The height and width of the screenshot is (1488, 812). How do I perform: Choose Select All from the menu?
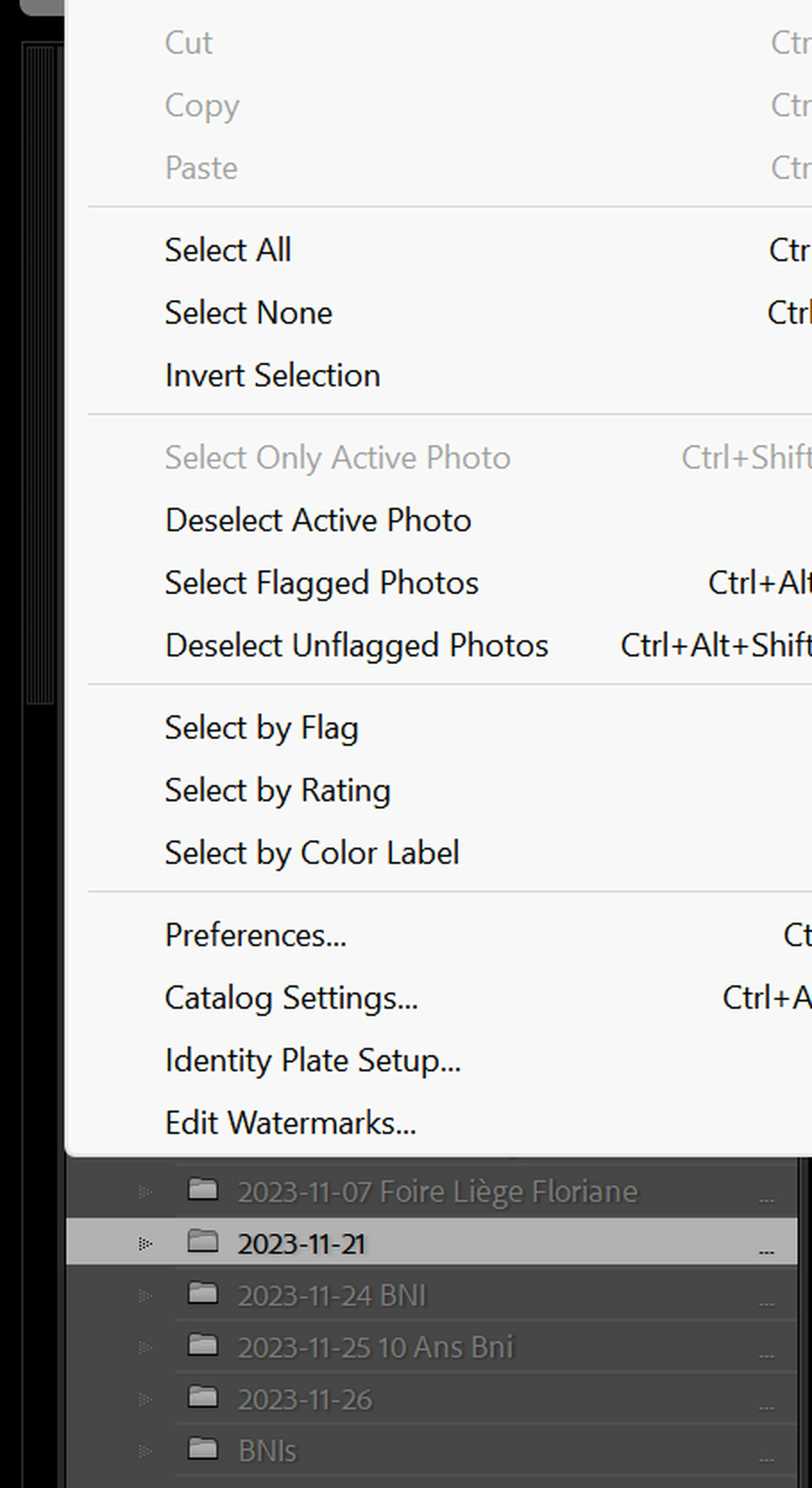pos(228,250)
